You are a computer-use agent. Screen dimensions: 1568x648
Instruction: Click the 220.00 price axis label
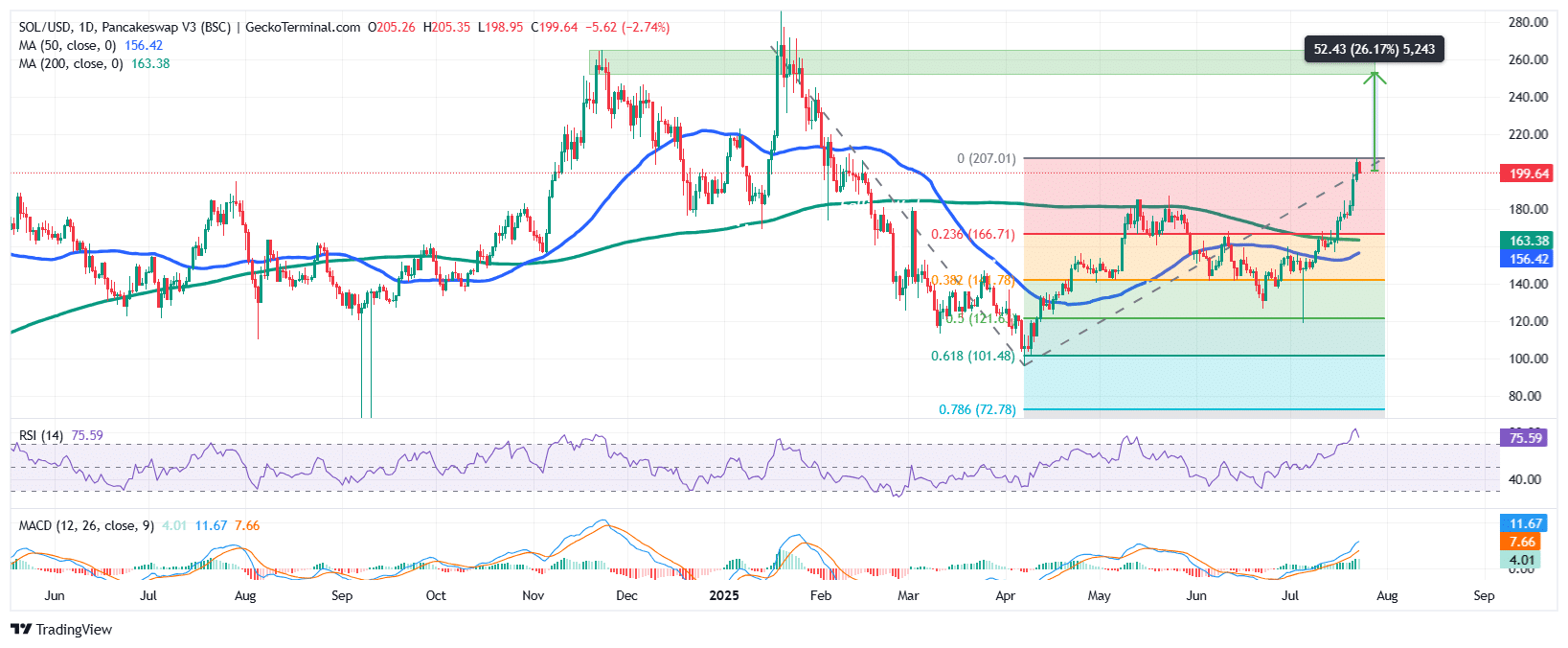pyautogui.click(x=1529, y=134)
